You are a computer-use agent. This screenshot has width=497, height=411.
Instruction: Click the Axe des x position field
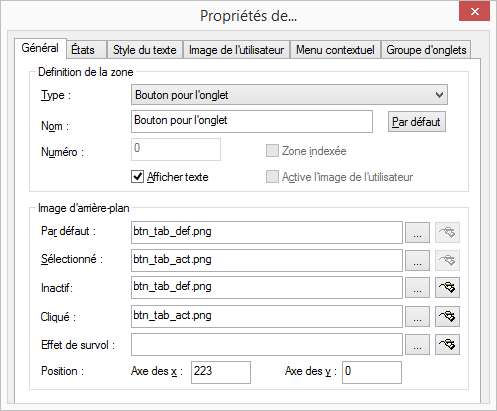[x=221, y=372]
